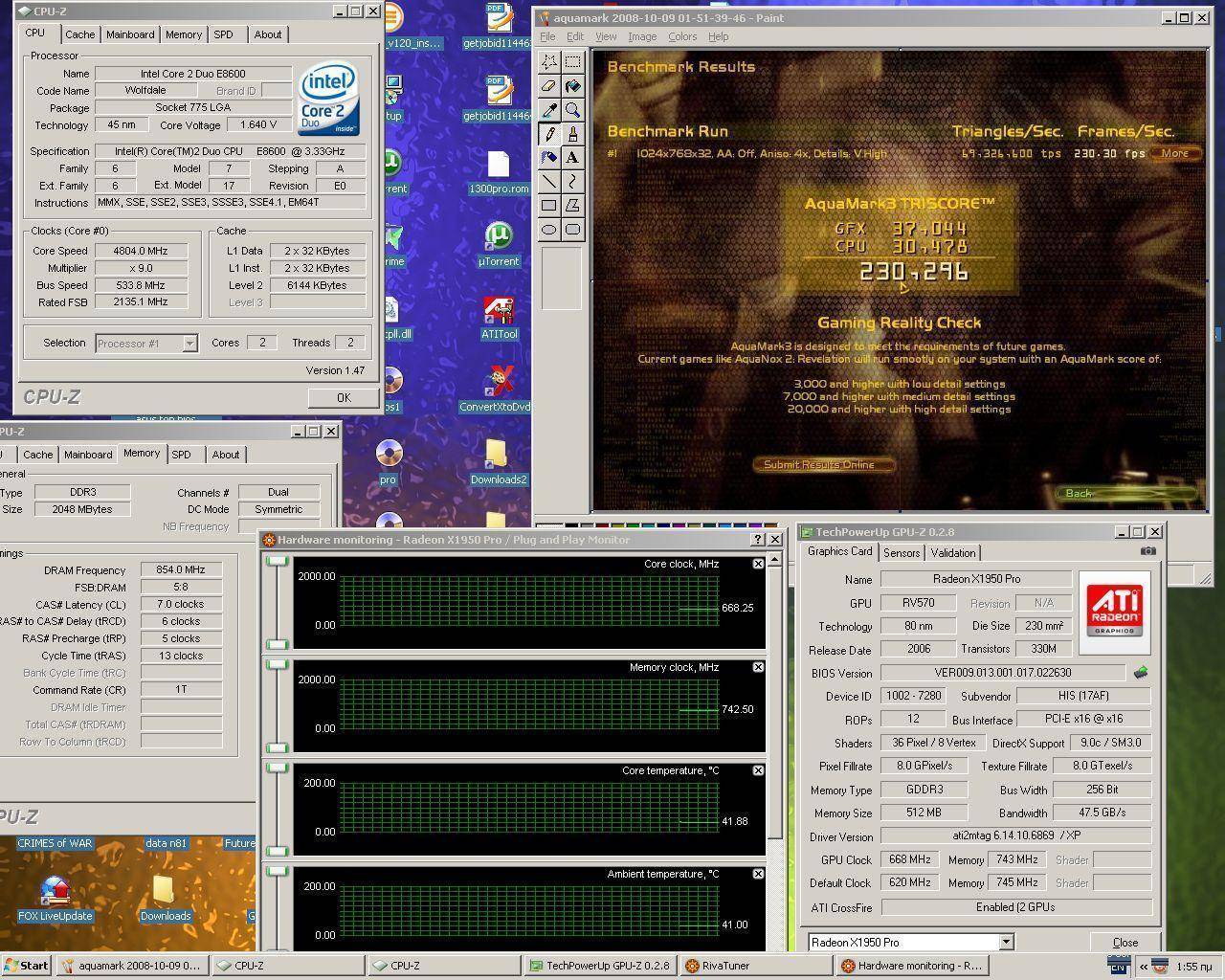Screen dimensions: 1225x980
Task: Click the ATI CrossFire Enabled status field
Action: 1016,907
